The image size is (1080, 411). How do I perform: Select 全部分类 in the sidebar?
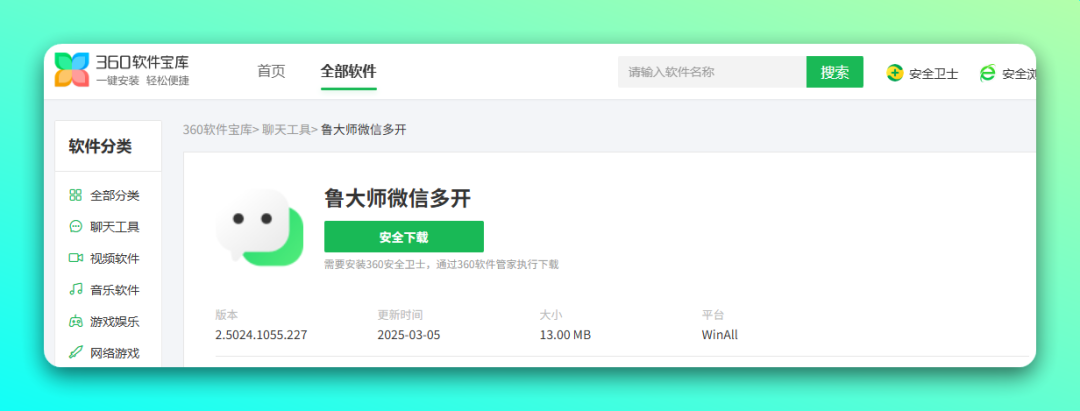114,196
